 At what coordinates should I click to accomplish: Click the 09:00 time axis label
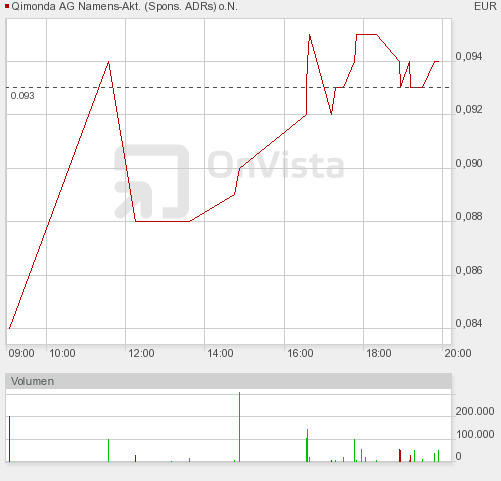[21, 353]
